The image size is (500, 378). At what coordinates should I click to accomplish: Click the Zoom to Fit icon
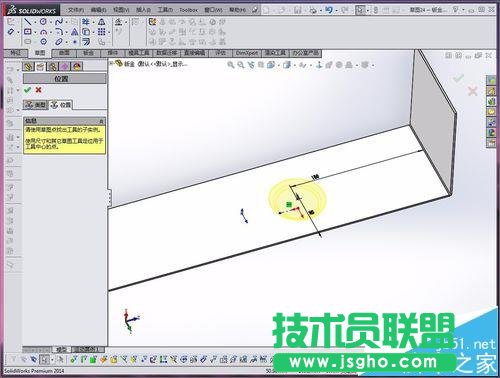[x=230, y=65]
